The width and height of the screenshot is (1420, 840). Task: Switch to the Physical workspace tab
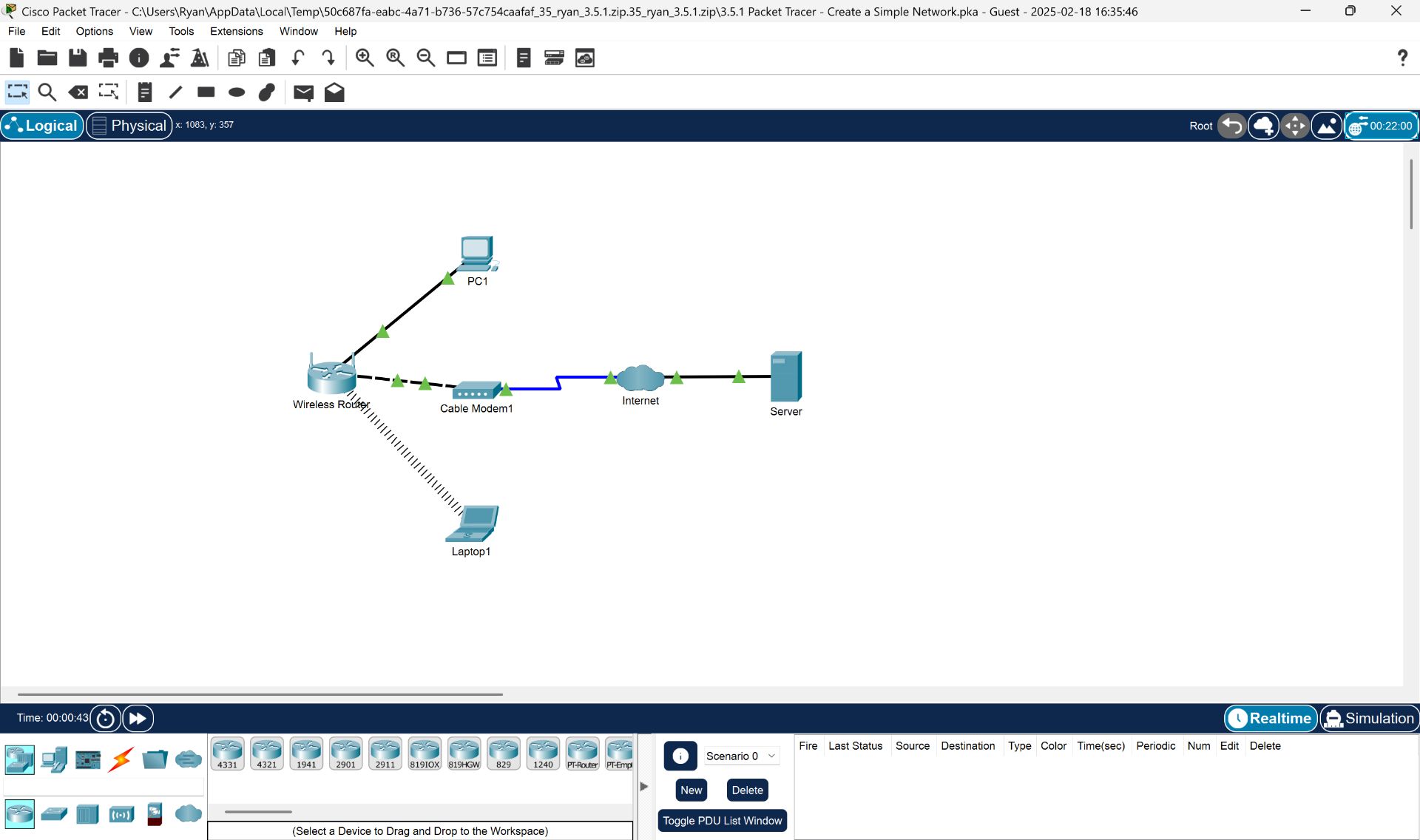[129, 126]
